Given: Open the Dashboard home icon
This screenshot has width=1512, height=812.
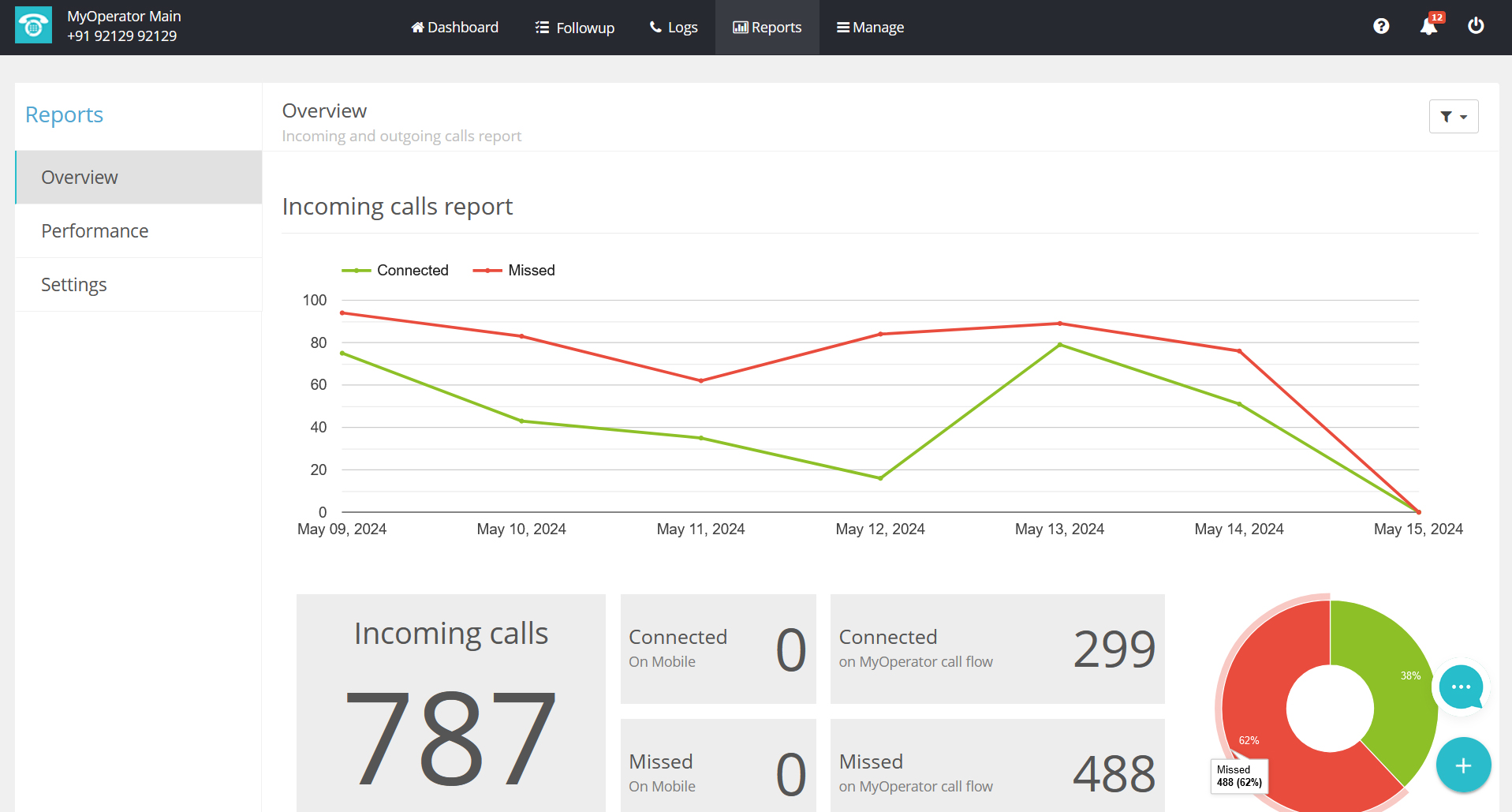Looking at the screenshot, I should tap(418, 26).
